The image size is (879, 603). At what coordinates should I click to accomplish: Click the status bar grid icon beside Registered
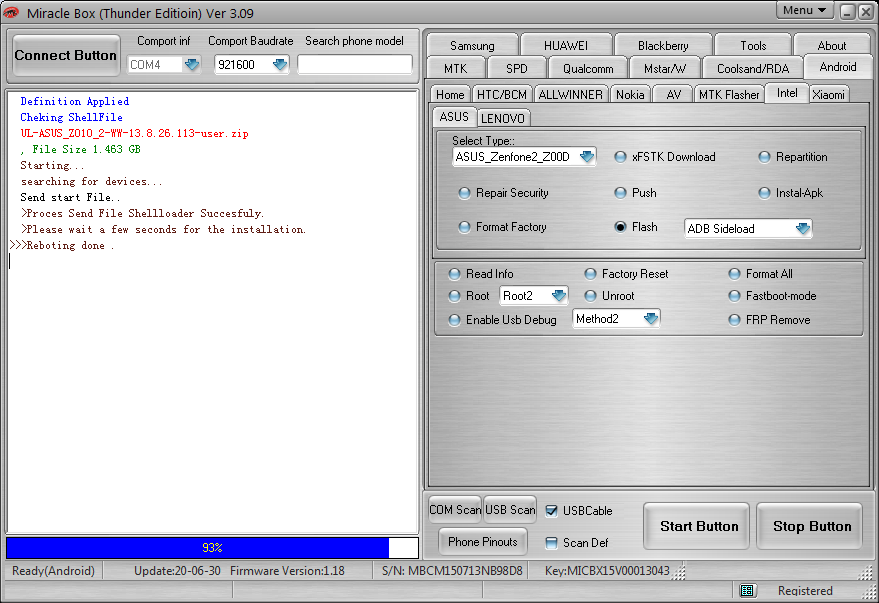tap(746, 590)
